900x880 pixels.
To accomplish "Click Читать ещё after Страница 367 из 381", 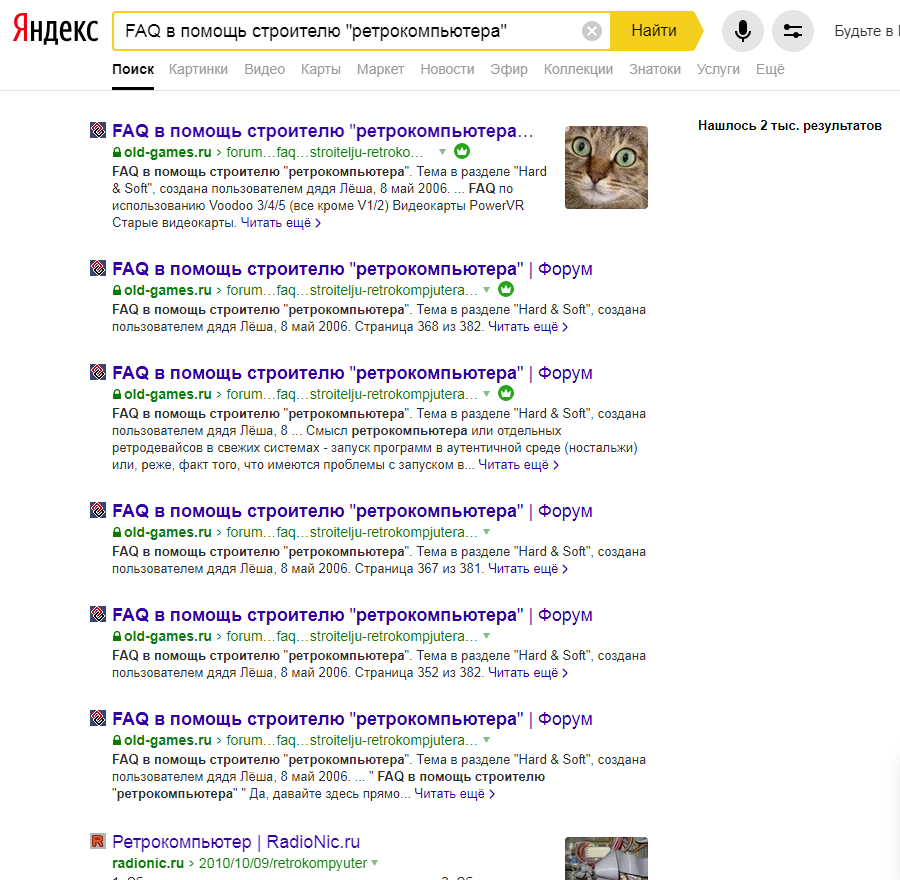I will tap(527, 569).
